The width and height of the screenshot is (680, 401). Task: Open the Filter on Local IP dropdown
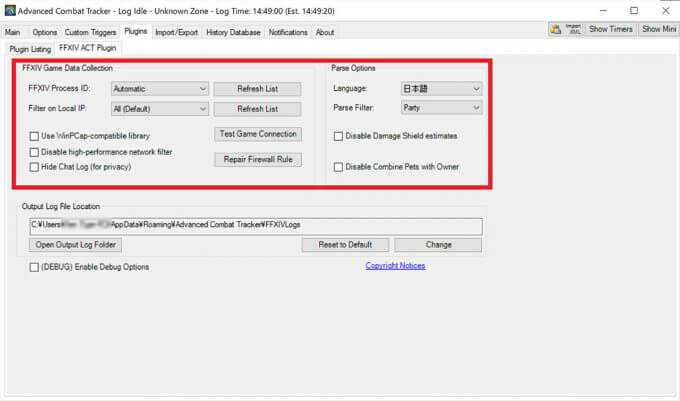[x=159, y=109]
